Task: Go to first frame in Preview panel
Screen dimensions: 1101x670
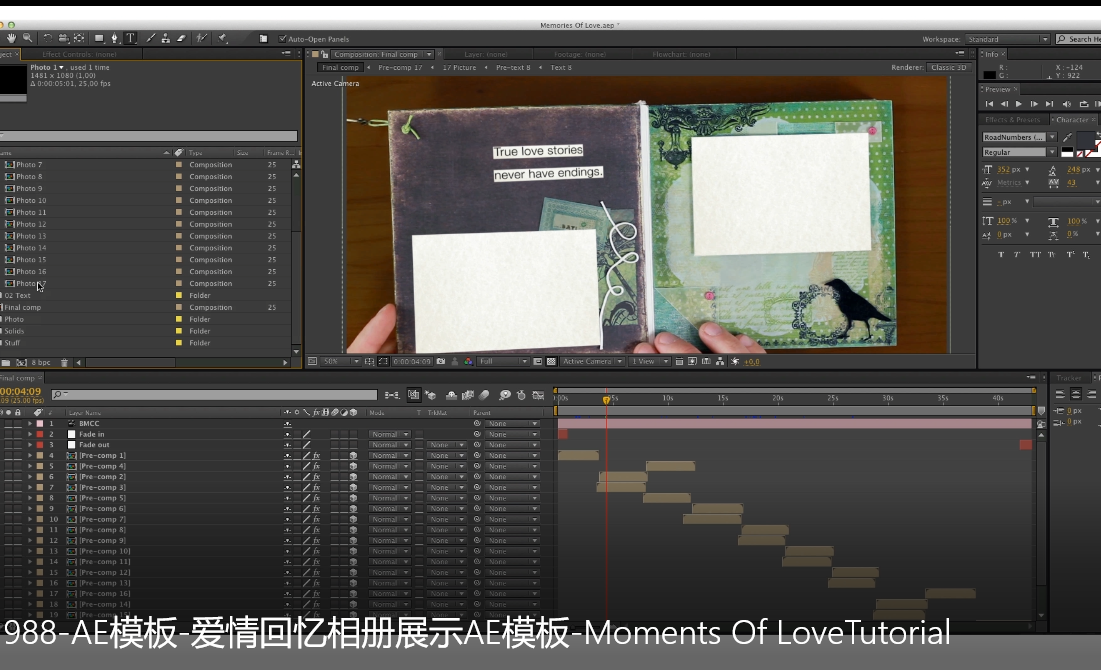Action: (989, 104)
